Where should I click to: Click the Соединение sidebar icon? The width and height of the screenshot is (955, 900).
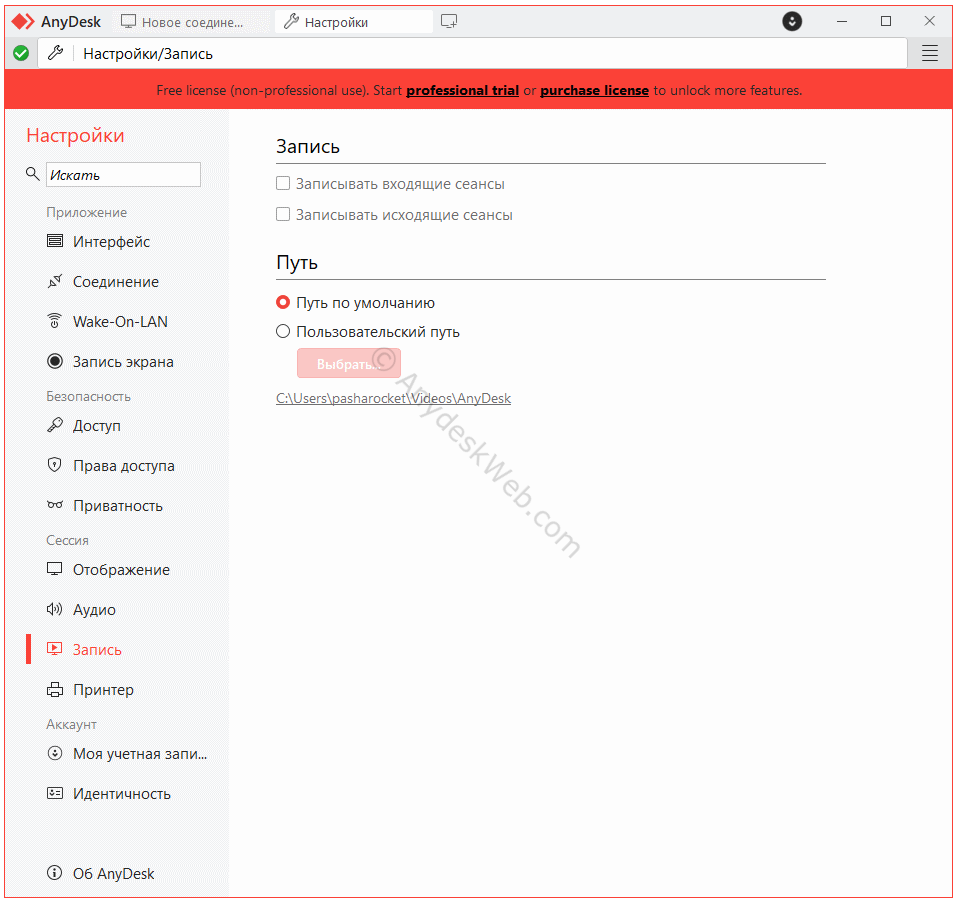55,281
